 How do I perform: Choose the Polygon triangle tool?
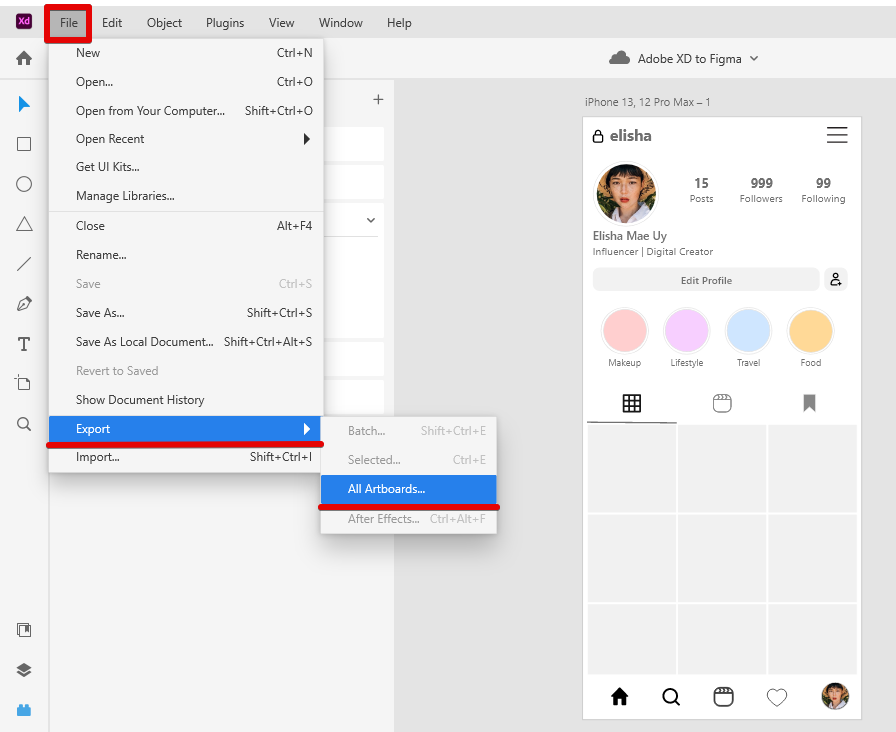[x=24, y=224]
